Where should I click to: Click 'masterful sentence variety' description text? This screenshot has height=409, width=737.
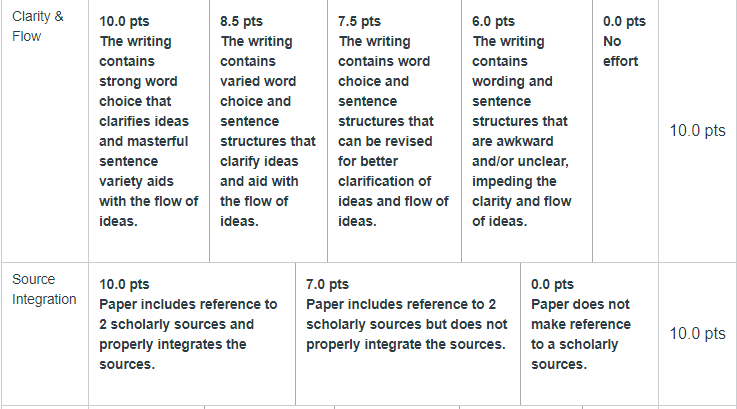(x=143, y=161)
